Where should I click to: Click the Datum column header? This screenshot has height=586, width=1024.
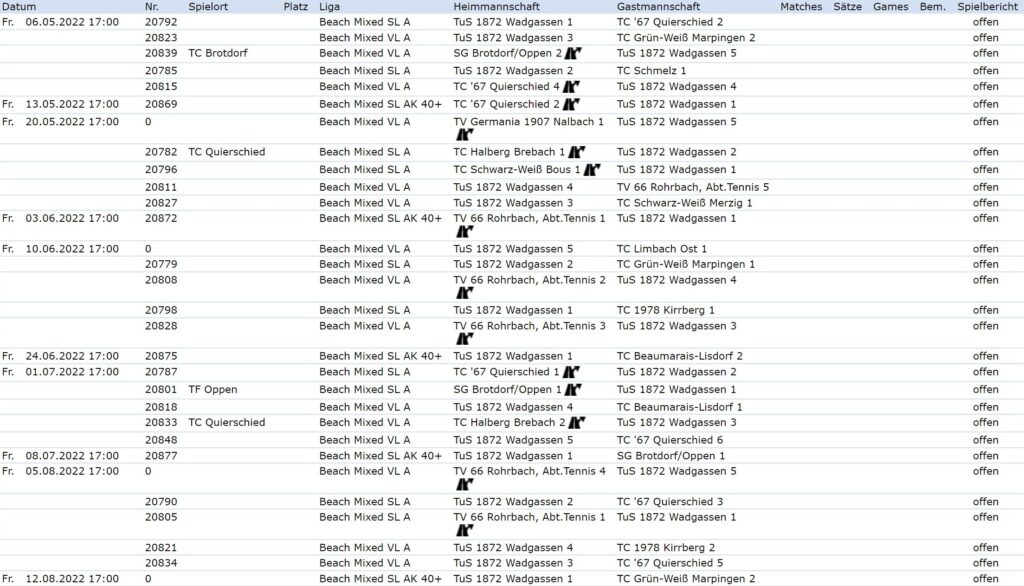[19, 7]
